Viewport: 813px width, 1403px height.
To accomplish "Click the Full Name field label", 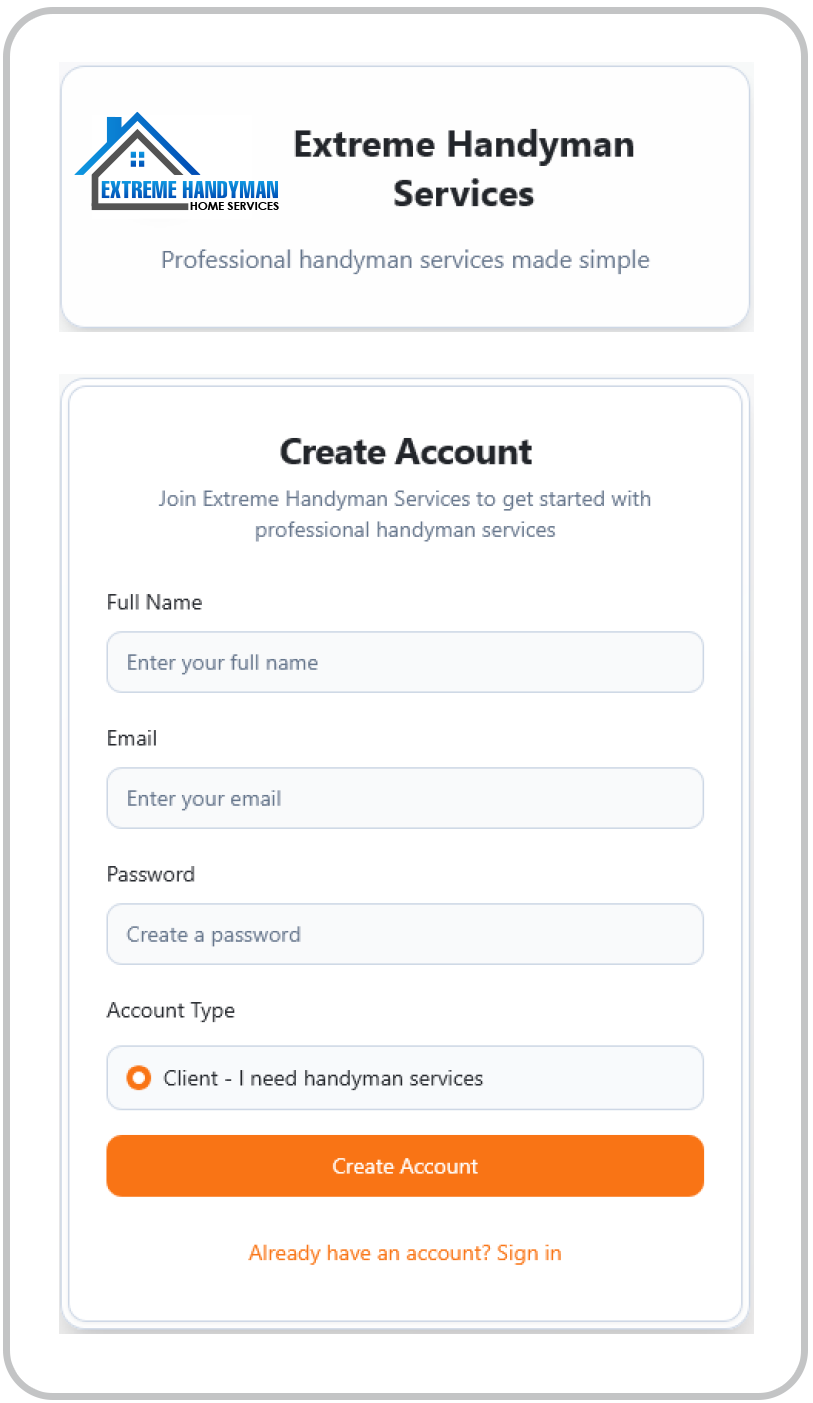I will 154,602.
